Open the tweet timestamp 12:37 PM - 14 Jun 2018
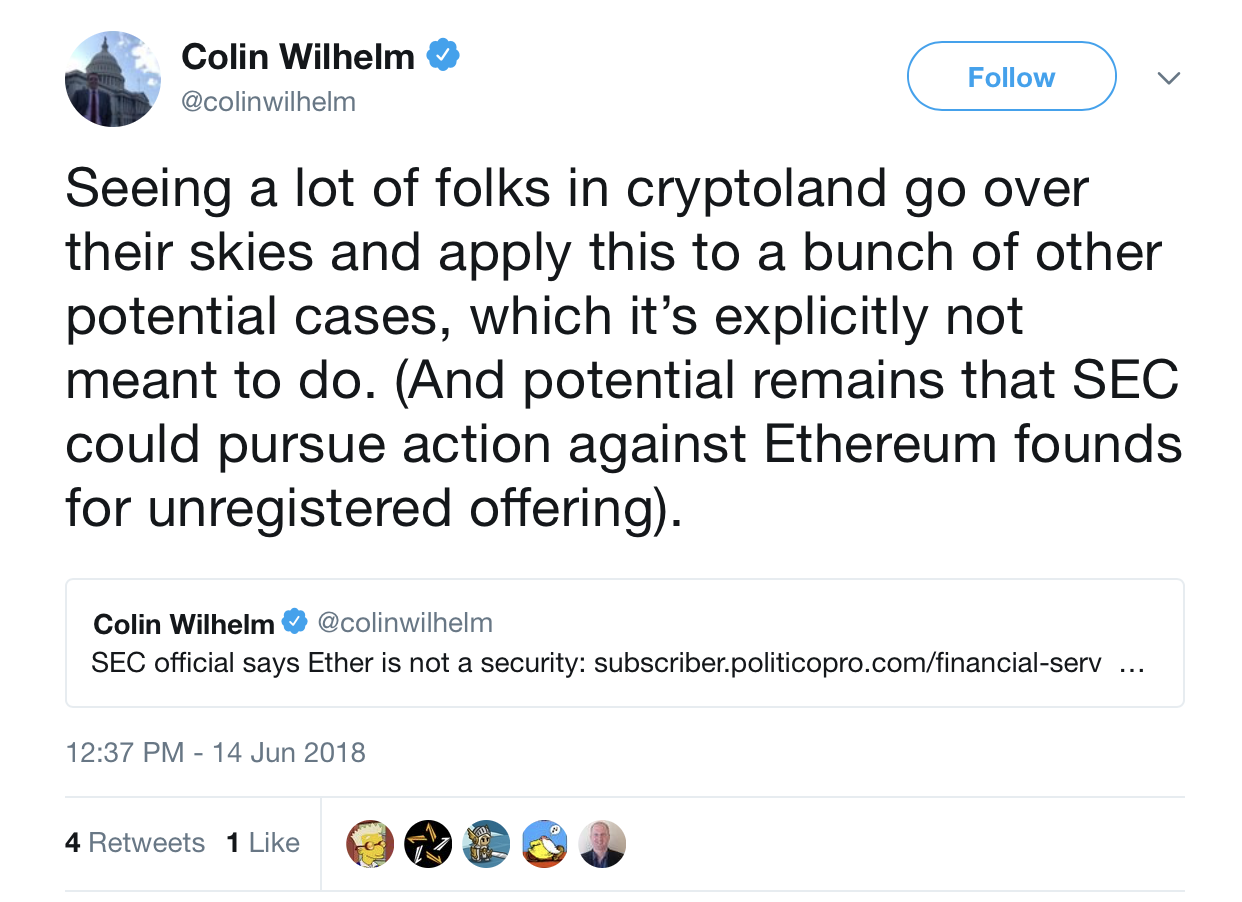Viewport: 1242px width, 902px height. click(215, 752)
